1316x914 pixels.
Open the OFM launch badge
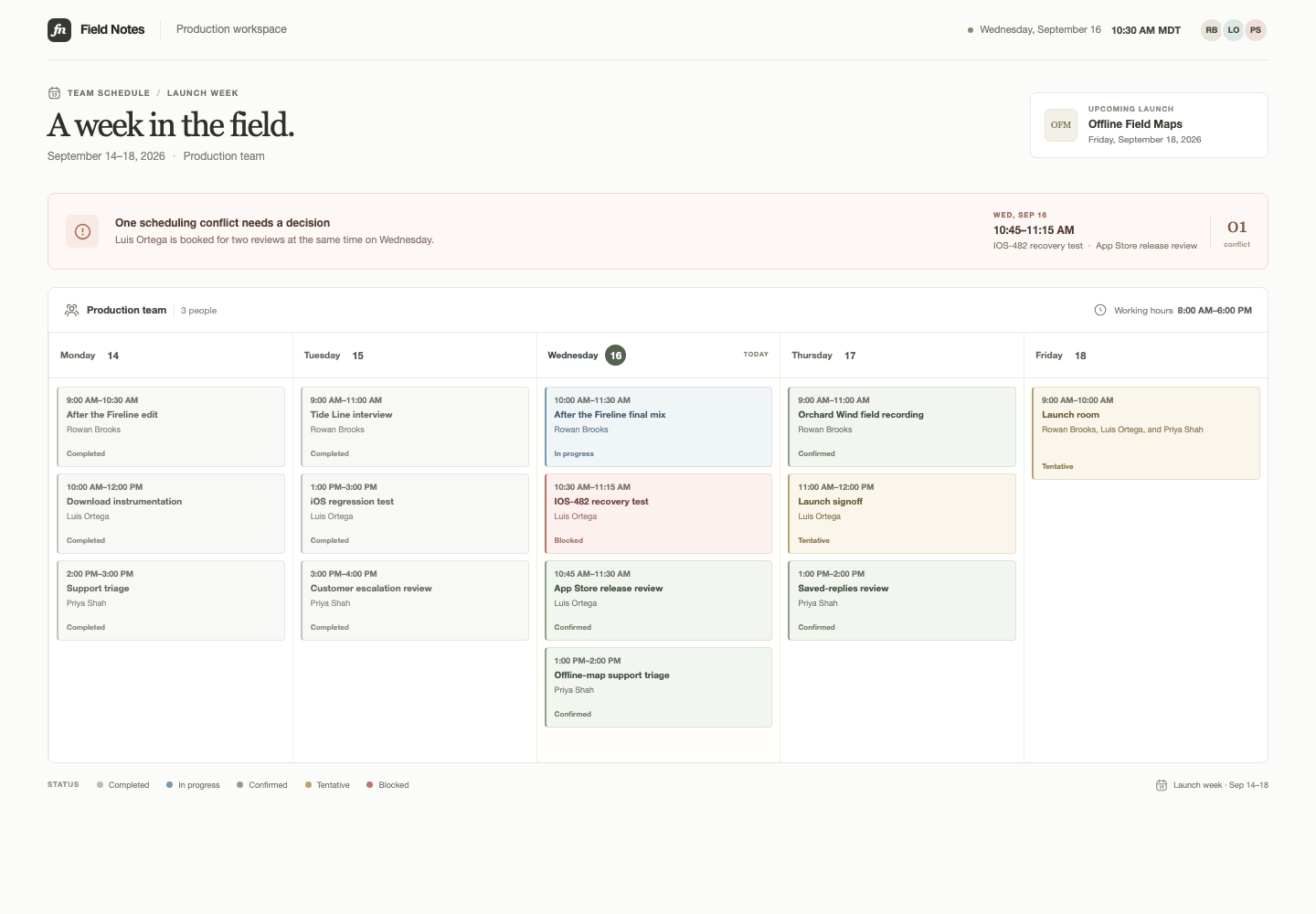coord(1061,125)
